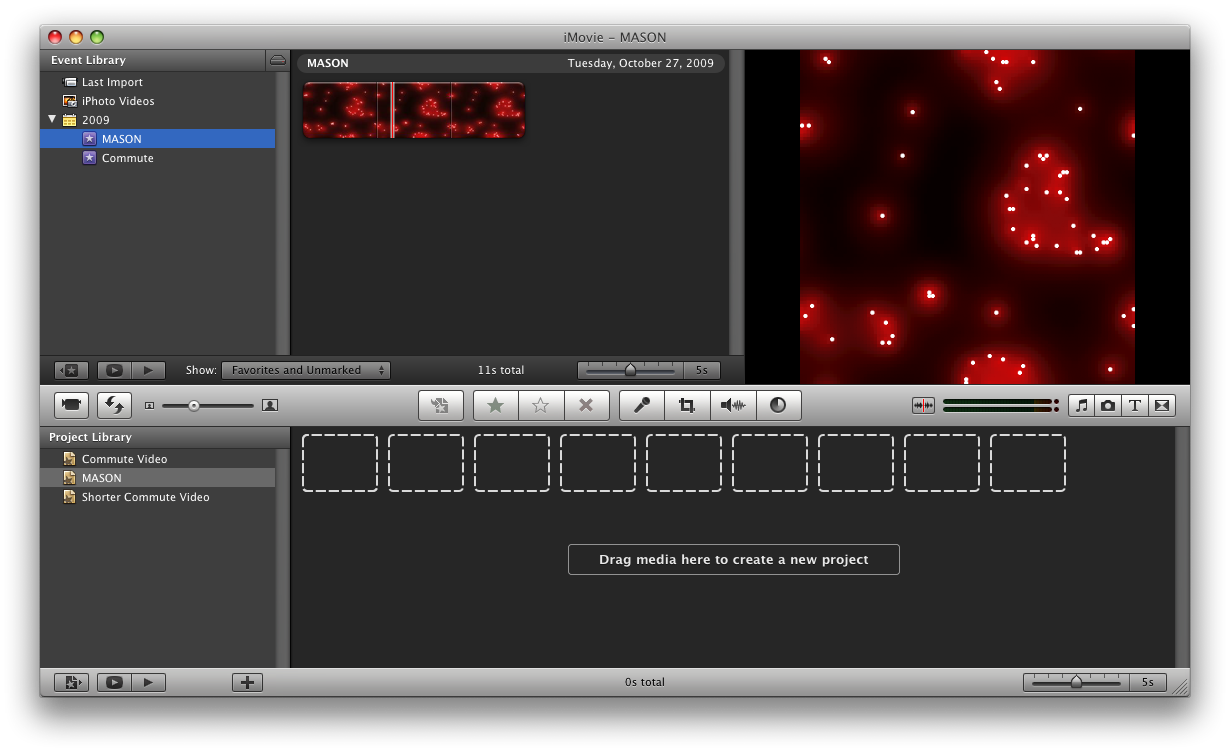Open the photo browser camera icon
The image size is (1230, 752).
click(x=1108, y=405)
